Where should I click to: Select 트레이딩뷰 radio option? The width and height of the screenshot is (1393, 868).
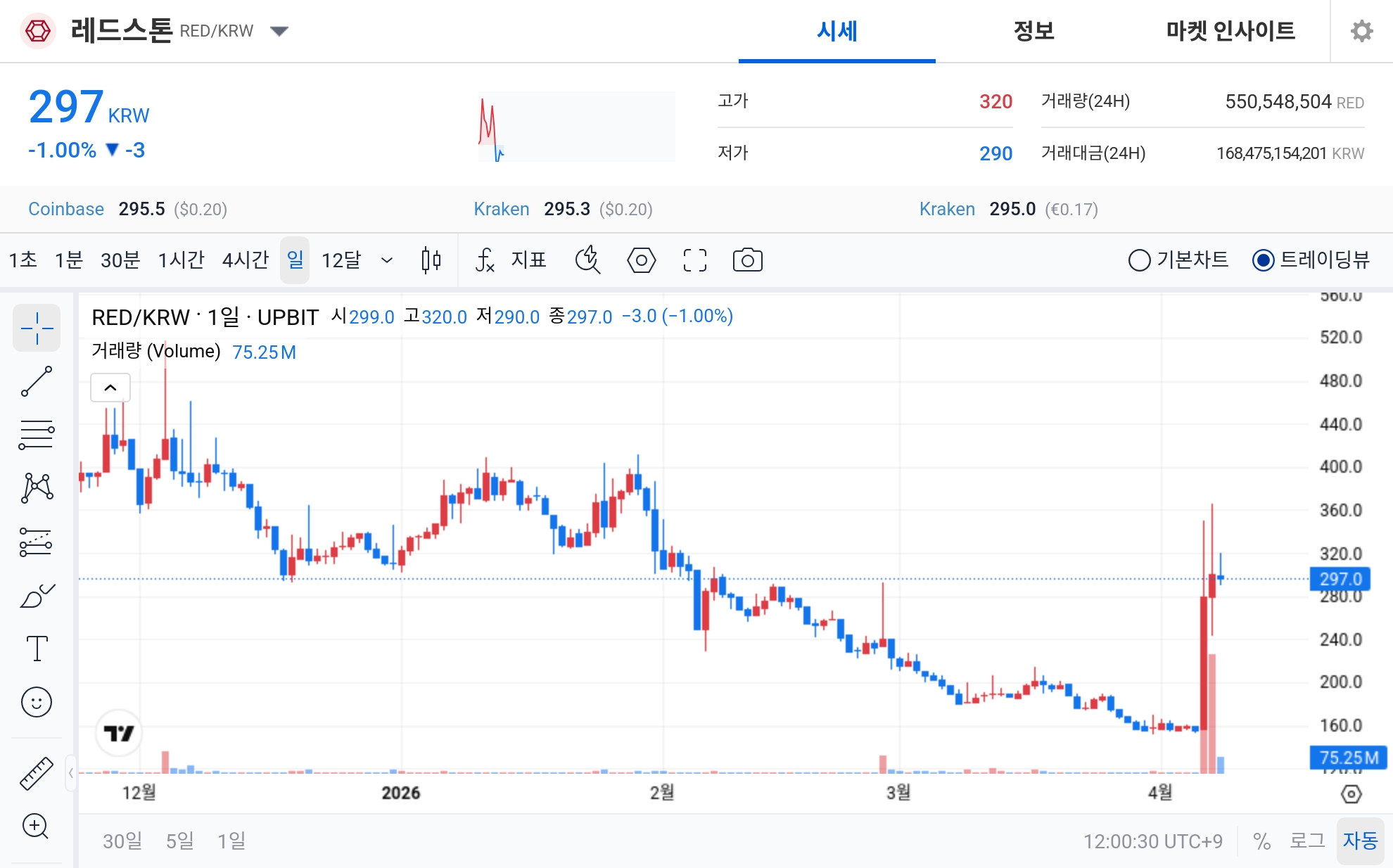coord(1264,260)
